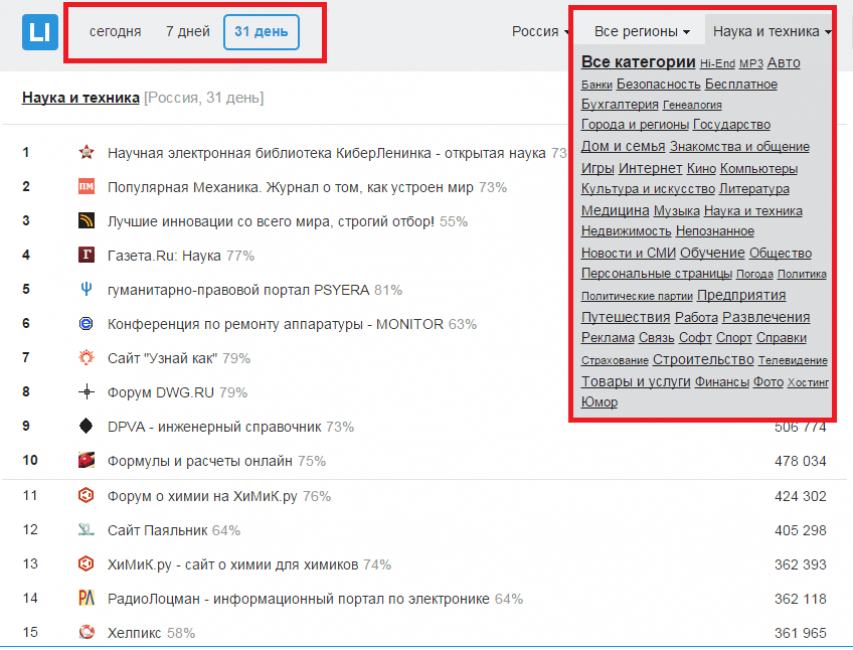Open Хелпикс link
Screen dimensions: 853x650
134,633
